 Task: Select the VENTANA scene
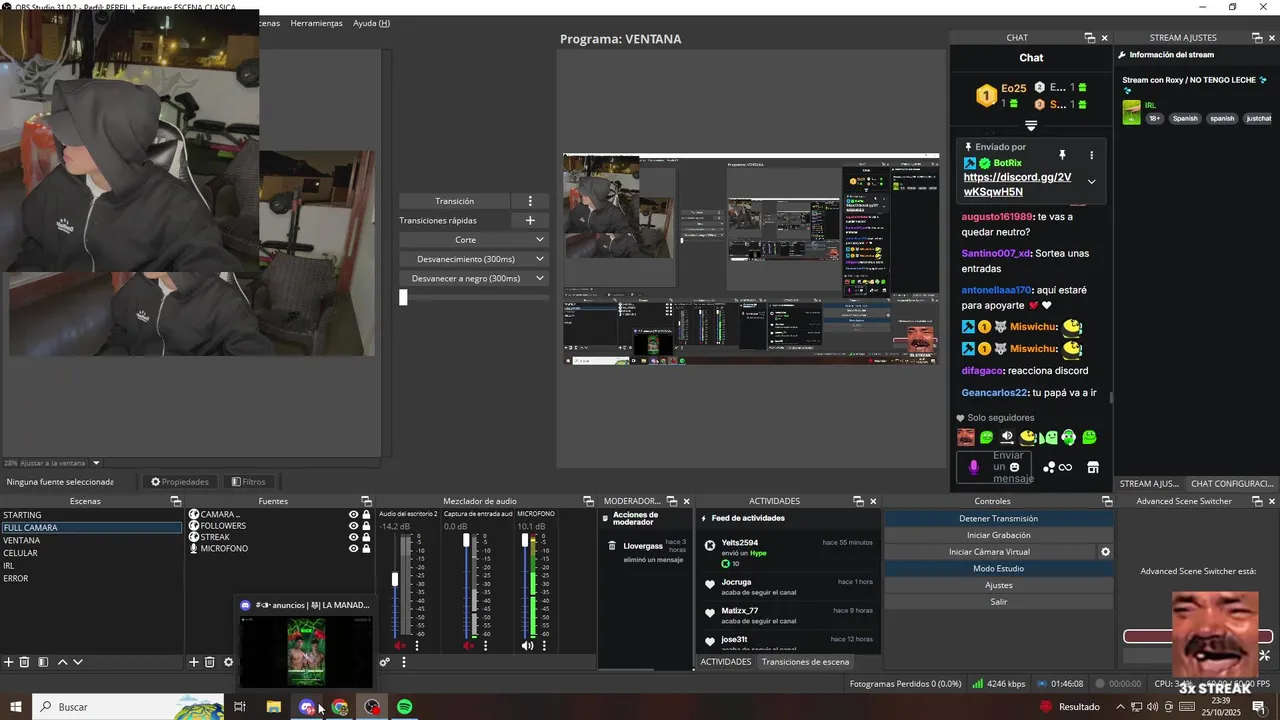21,540
